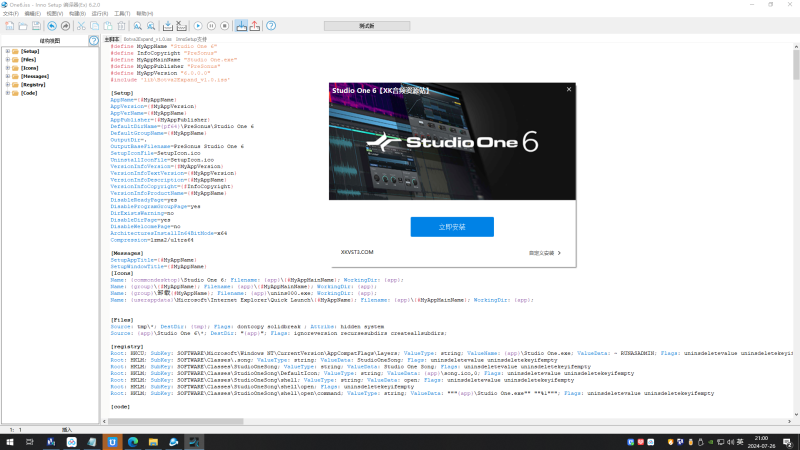Click the Copy toolbar icon
800x450 pixels.
94,26
